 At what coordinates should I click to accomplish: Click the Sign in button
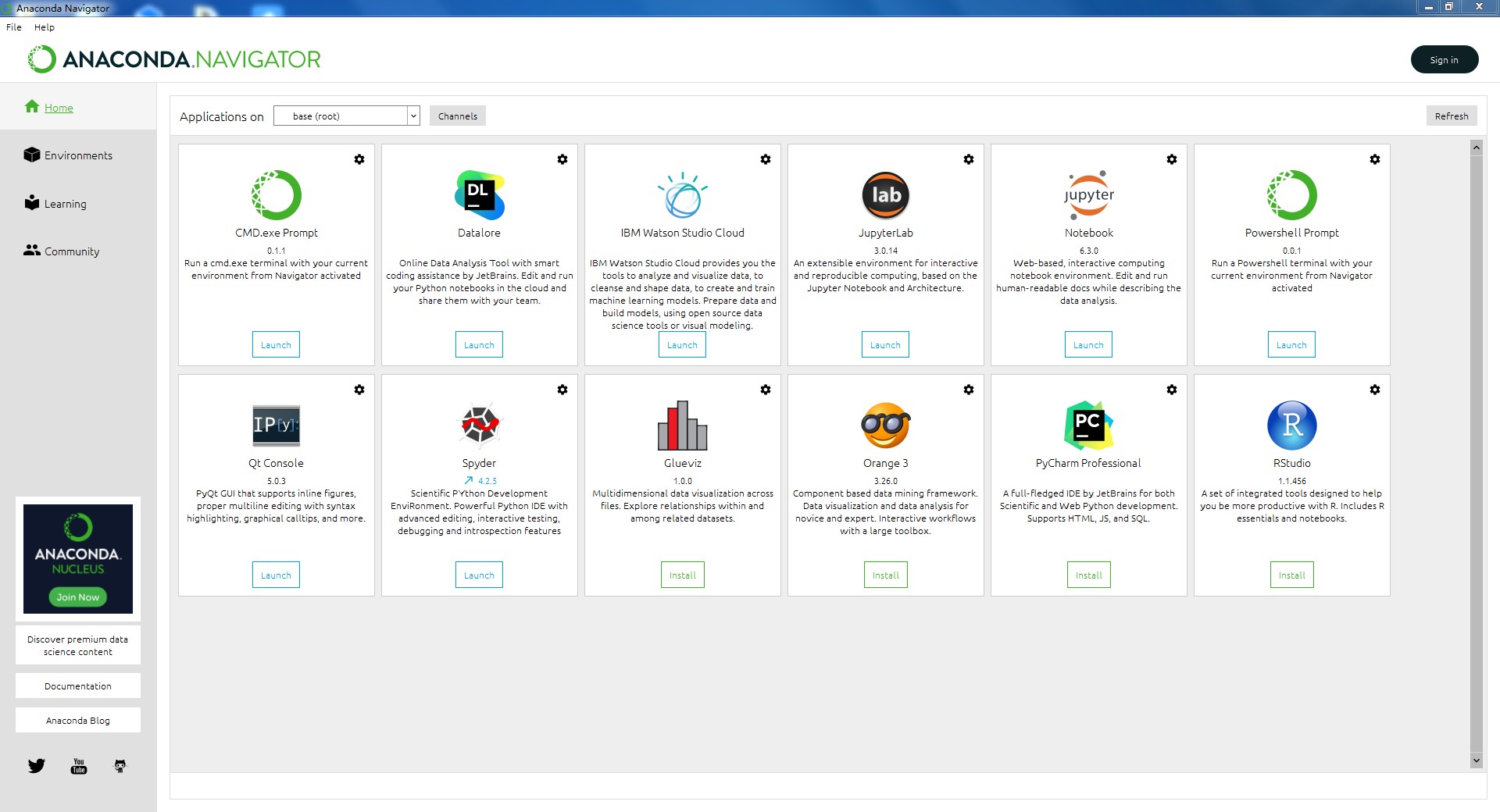[1445, 60]
